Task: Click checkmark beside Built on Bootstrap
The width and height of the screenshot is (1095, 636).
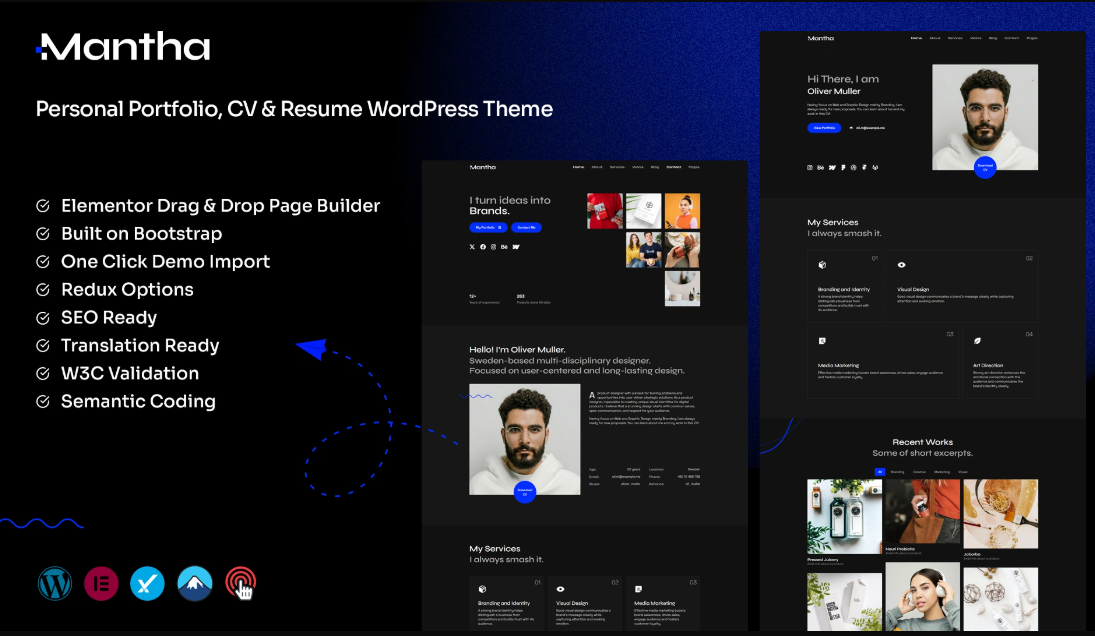Action: point(43,234)
